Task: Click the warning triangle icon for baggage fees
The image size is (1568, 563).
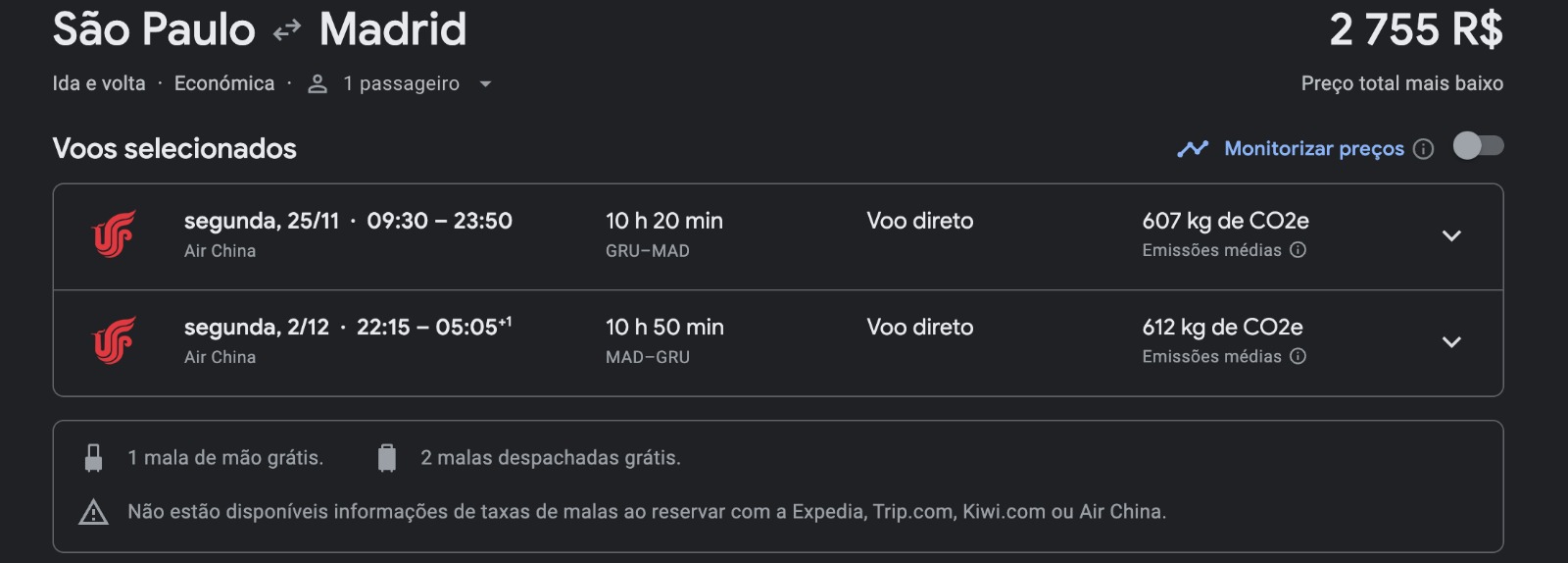Action: click(93, 512)
